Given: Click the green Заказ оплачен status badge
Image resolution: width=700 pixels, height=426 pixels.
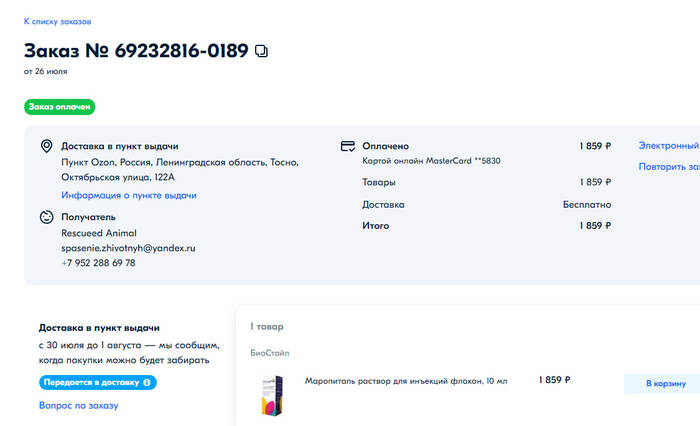Looking at the screenshot, I should pos(59,106).
